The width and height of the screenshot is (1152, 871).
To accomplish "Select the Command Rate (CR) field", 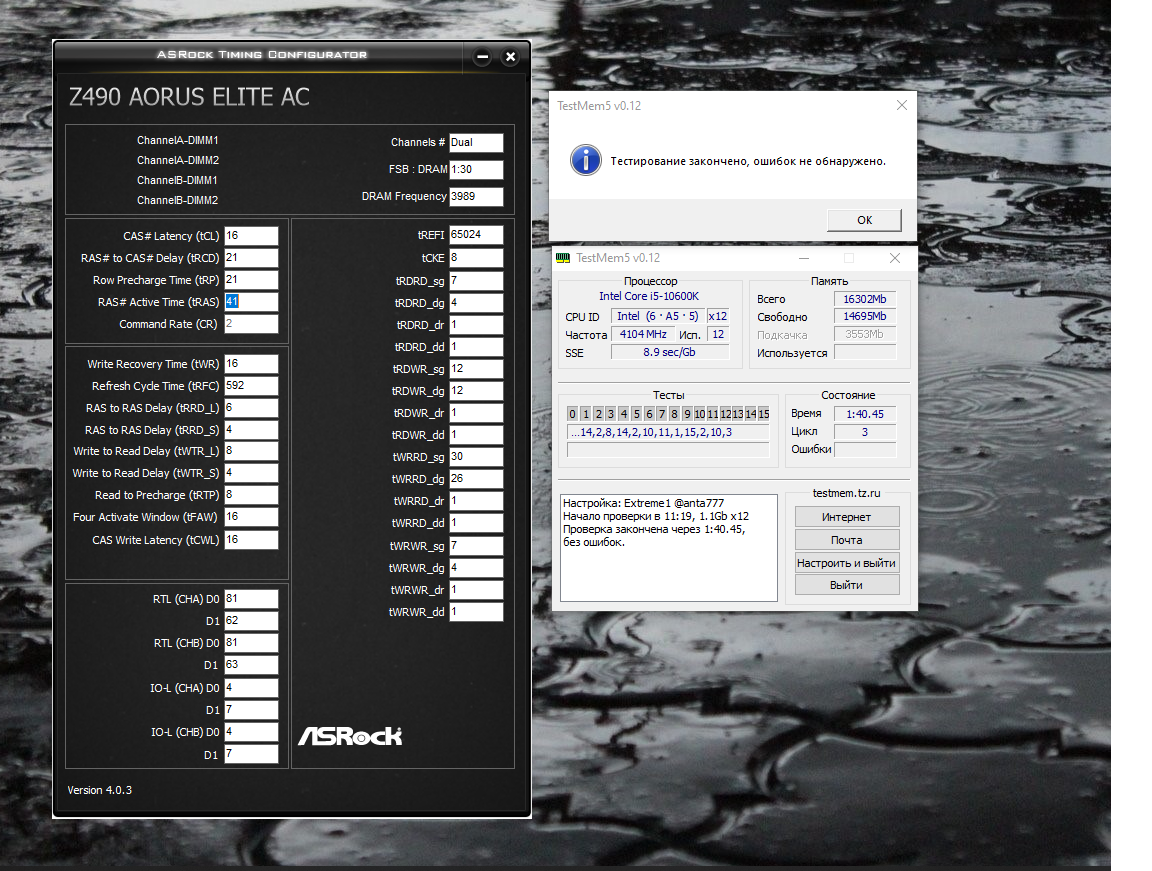I will click(251, 324).
